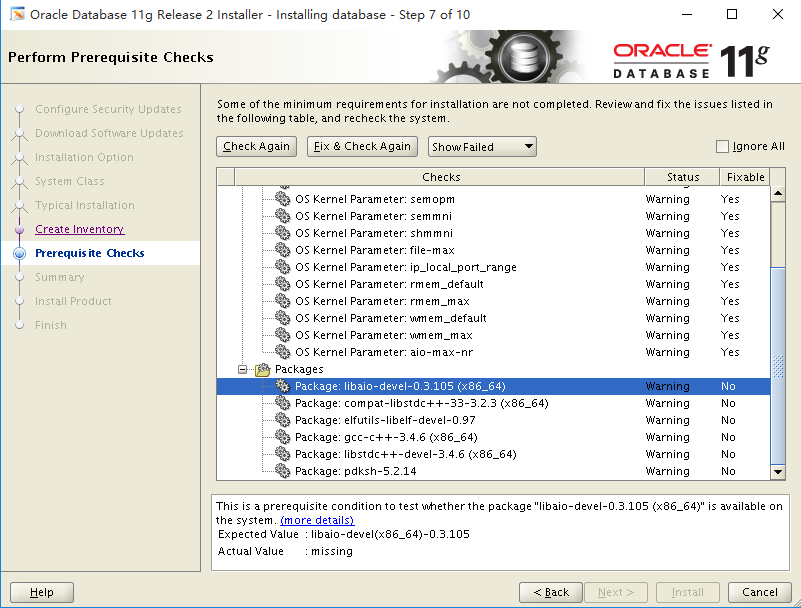The width and height of the screenshot is (801, 608).
Task: Click the Installation Option step in sidebar
Action: pyautogui.click(x=84, y=157)
